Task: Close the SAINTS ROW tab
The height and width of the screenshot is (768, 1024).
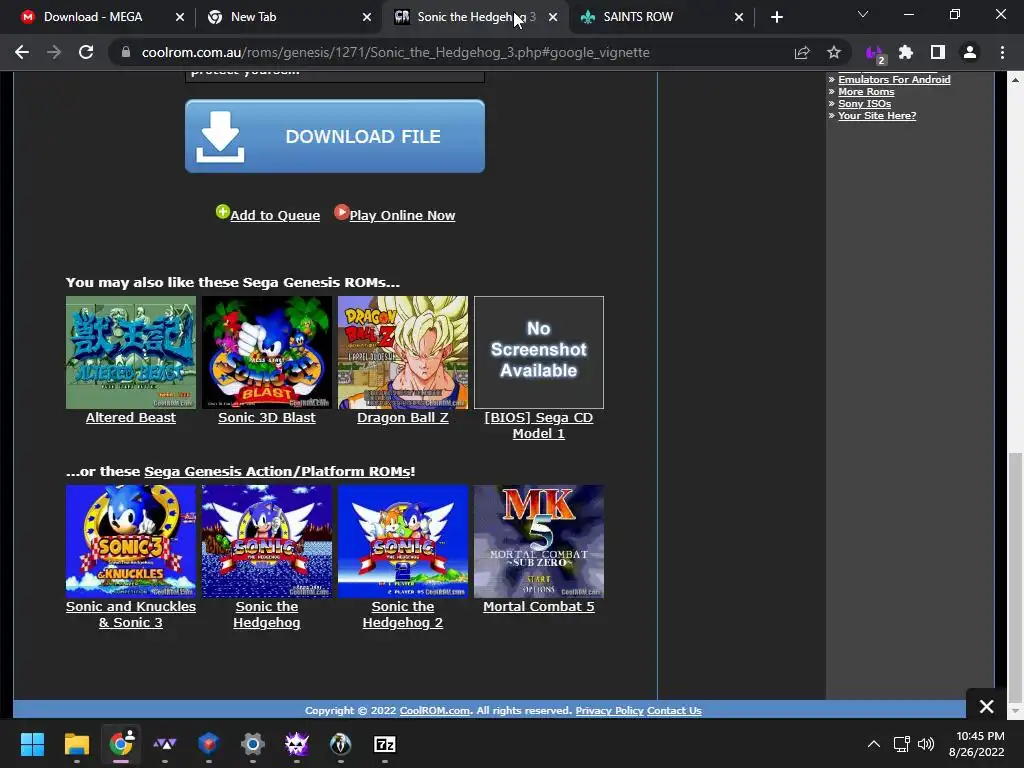Action: 739,17
